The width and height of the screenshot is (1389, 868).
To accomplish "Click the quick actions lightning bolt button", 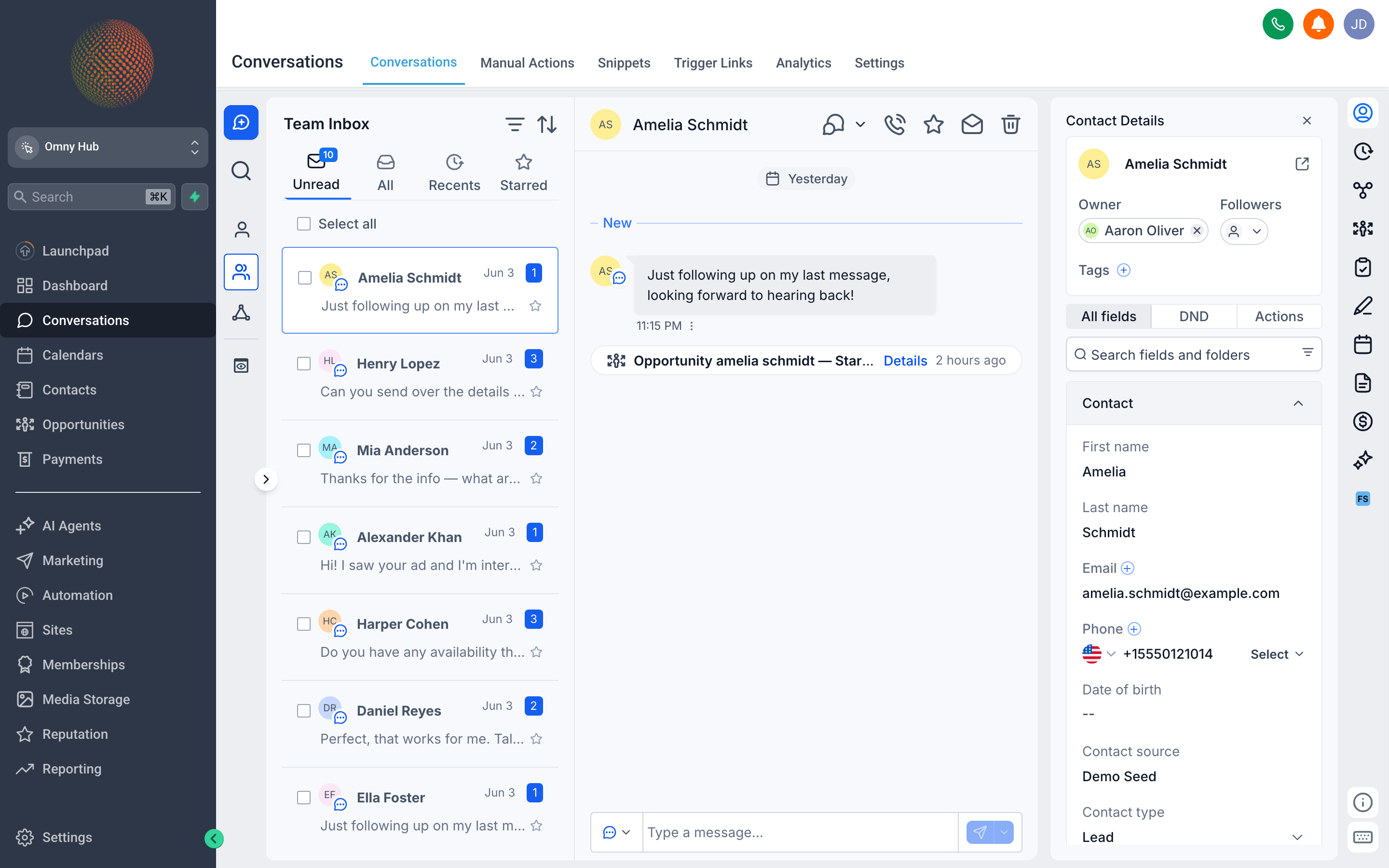I will click(x=194, y=197).
